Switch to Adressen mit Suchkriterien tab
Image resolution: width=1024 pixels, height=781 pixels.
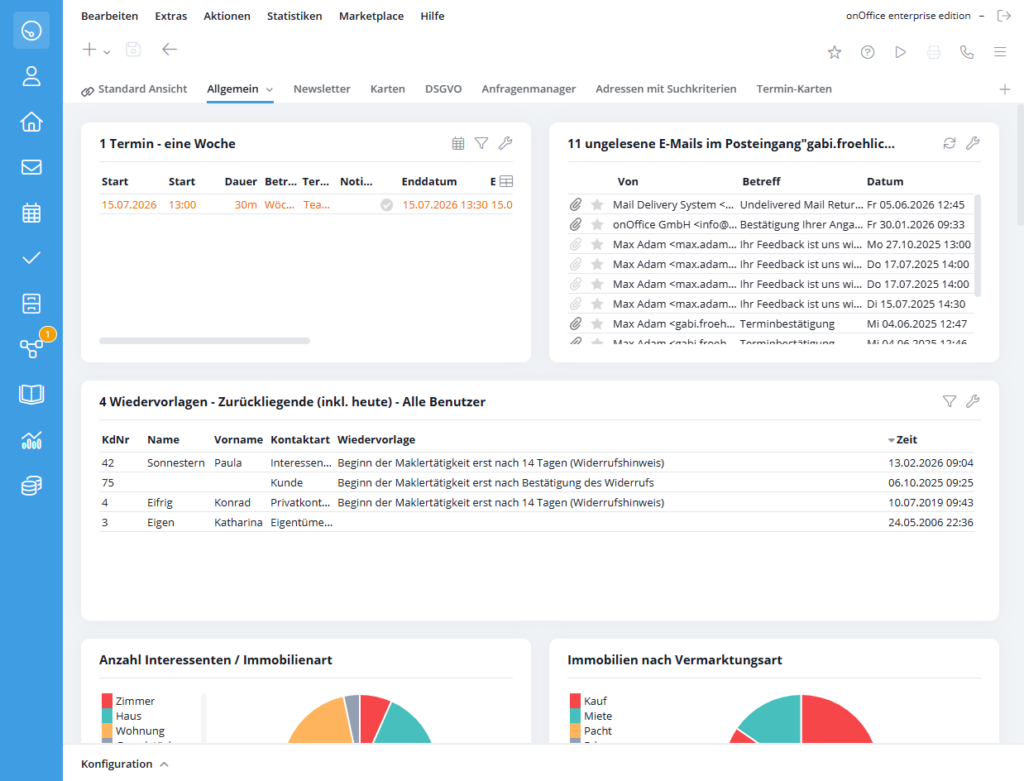(x=665, y=89)
